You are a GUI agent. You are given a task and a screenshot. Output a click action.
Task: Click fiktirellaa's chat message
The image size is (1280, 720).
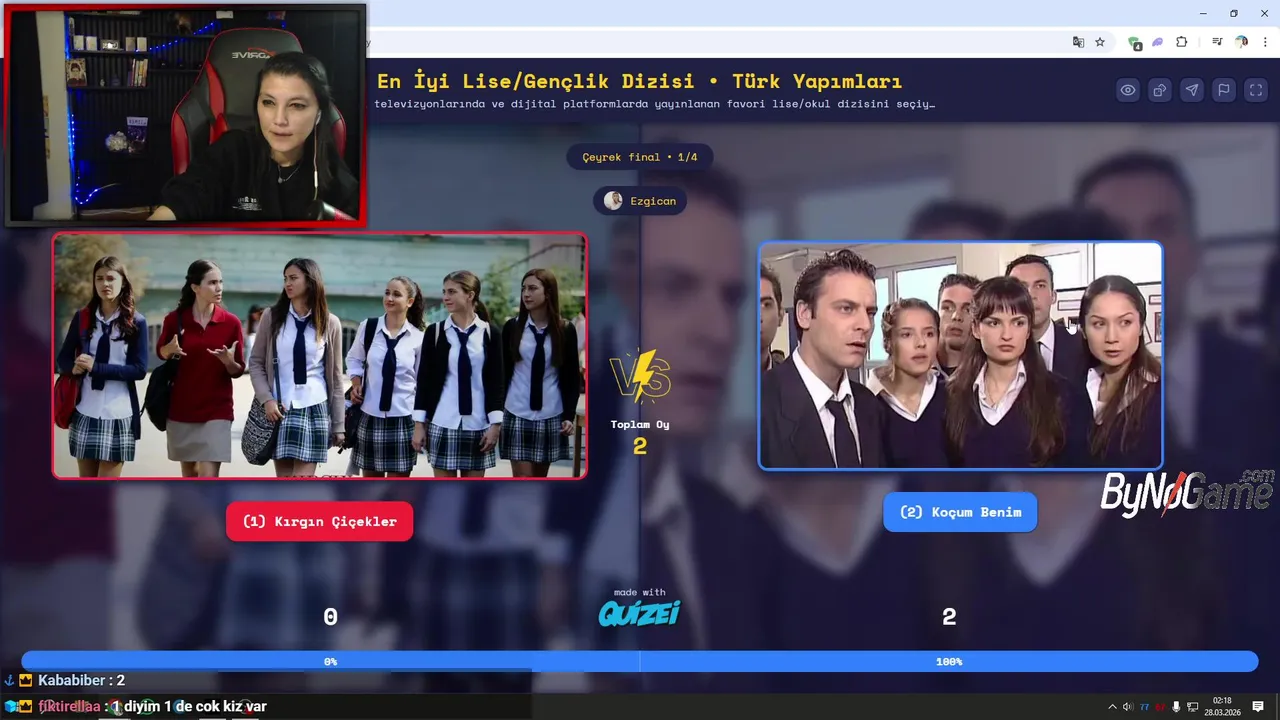click(x=152, y=707)
